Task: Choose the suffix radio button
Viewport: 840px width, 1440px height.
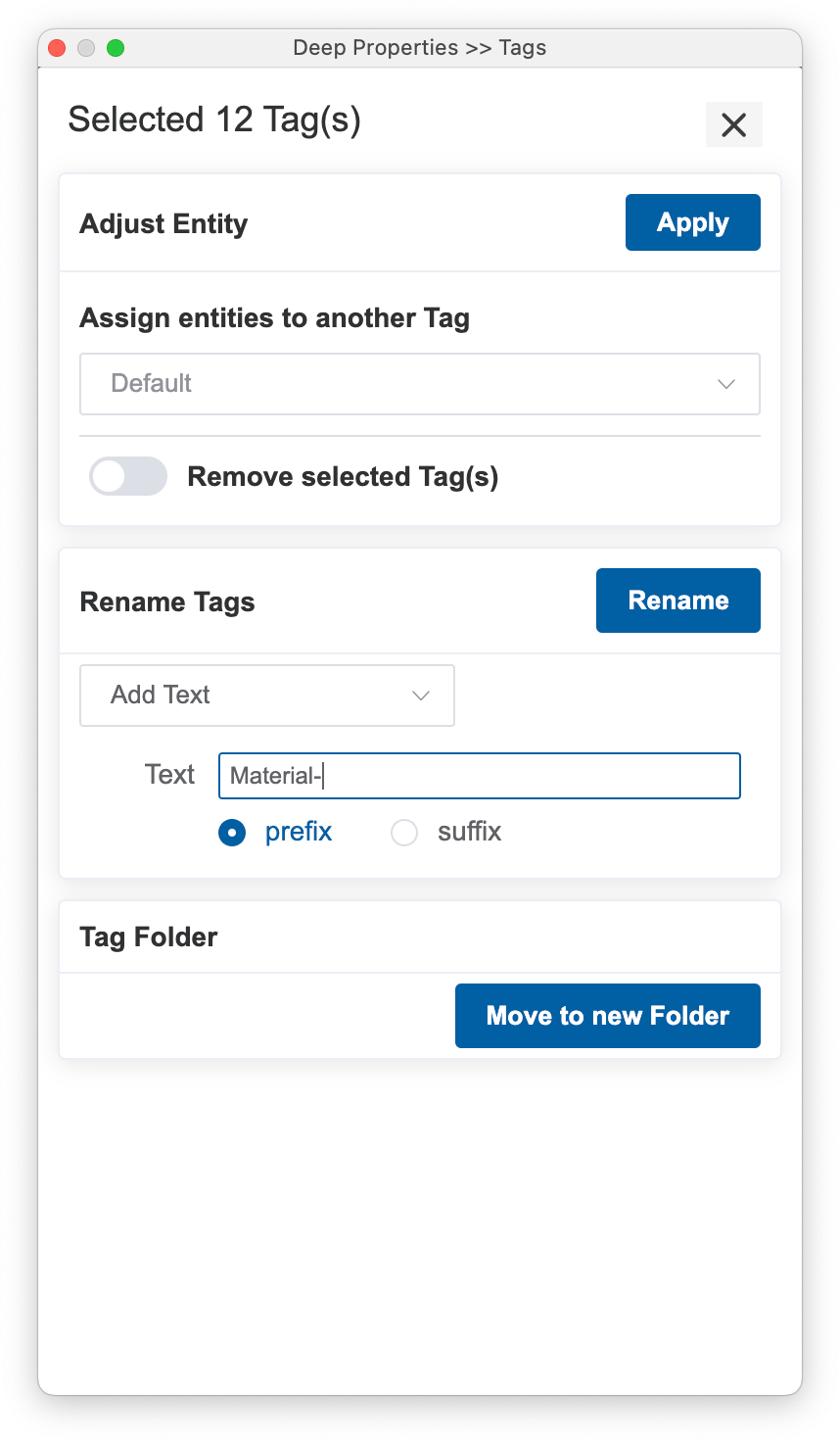Action: pyautogui.click(x=404, y=833)
